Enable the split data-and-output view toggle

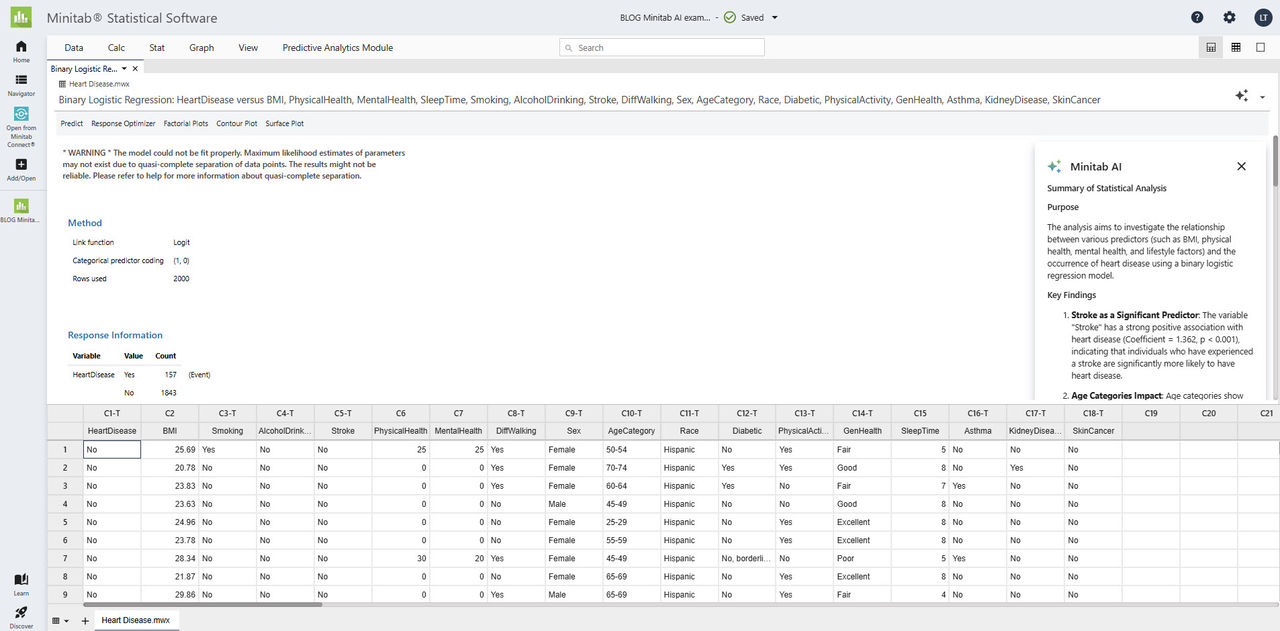coord(1209,46)
